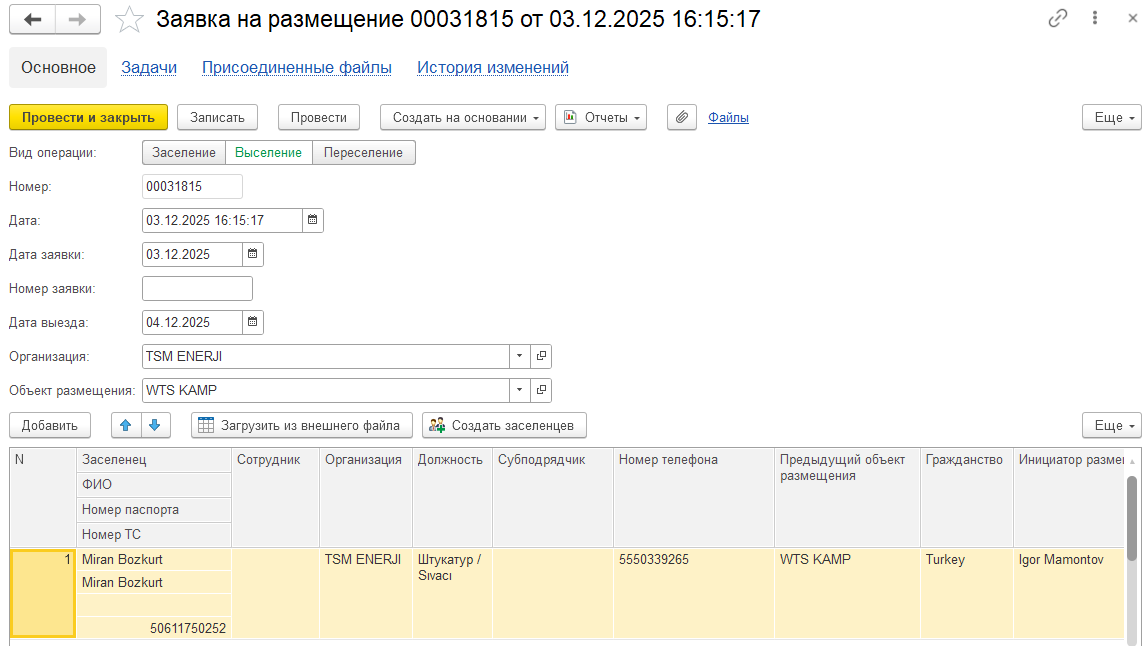Select Выселение operation type
The image size is (1148, 646).
[x=268, y=152]
